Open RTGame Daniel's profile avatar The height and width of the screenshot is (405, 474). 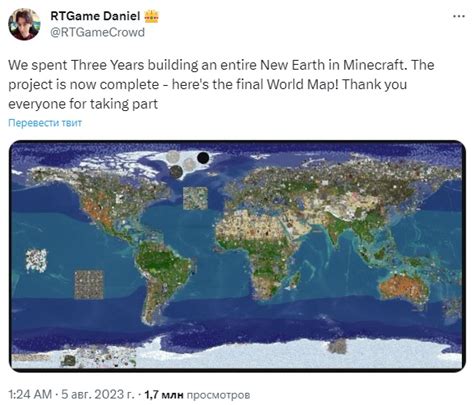24,24
